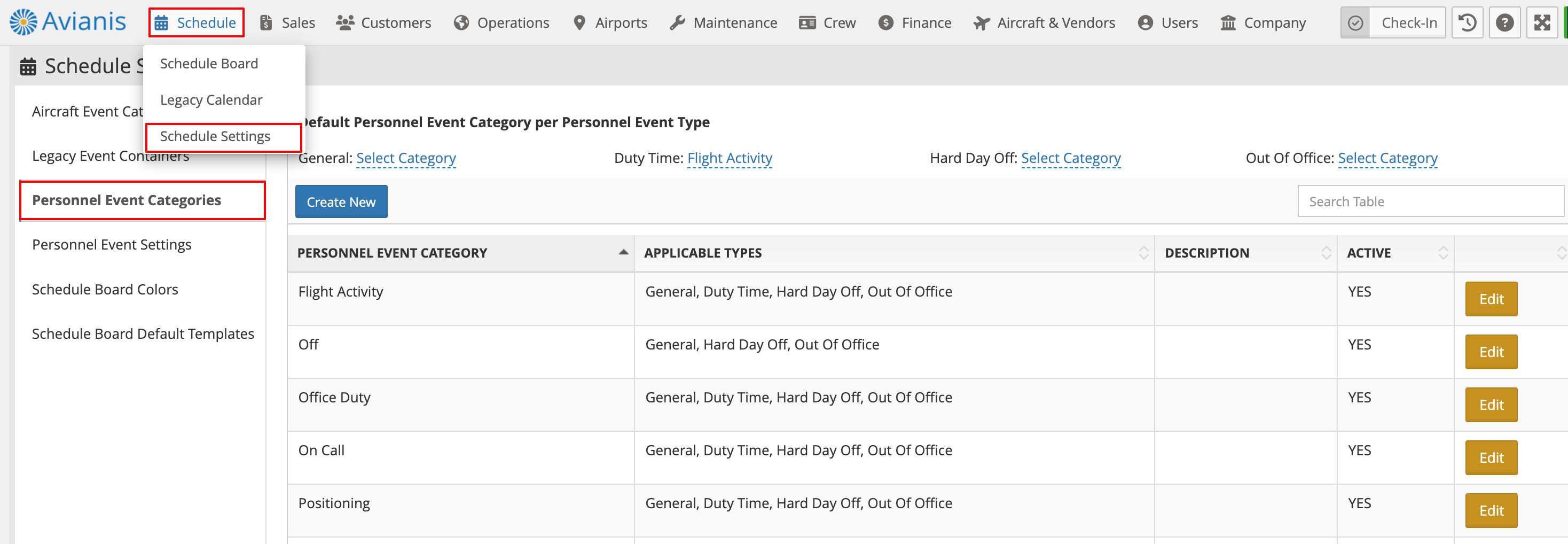Open Aircraft Event Categories sidebar item

[x=87, y=112]
